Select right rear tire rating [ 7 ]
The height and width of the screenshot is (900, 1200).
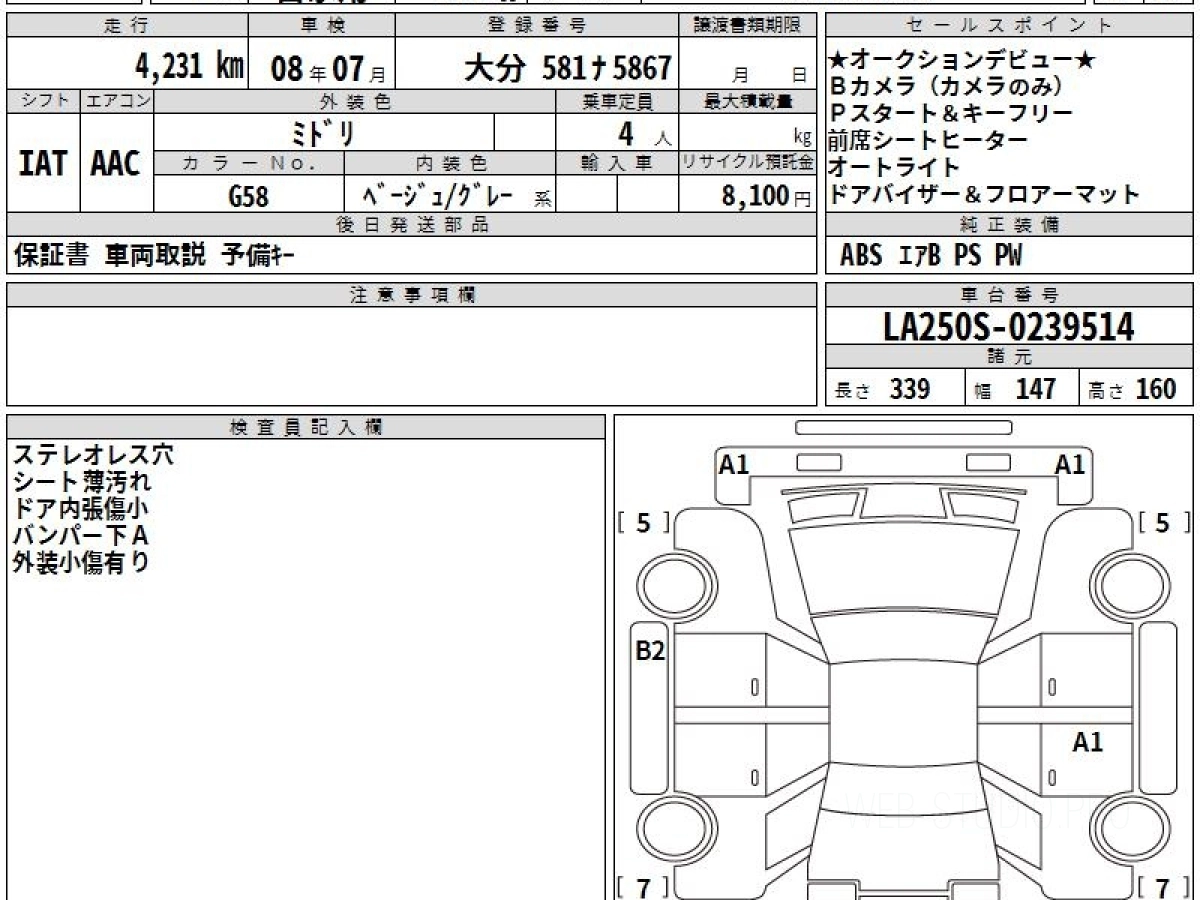(x=1164, y=886)
